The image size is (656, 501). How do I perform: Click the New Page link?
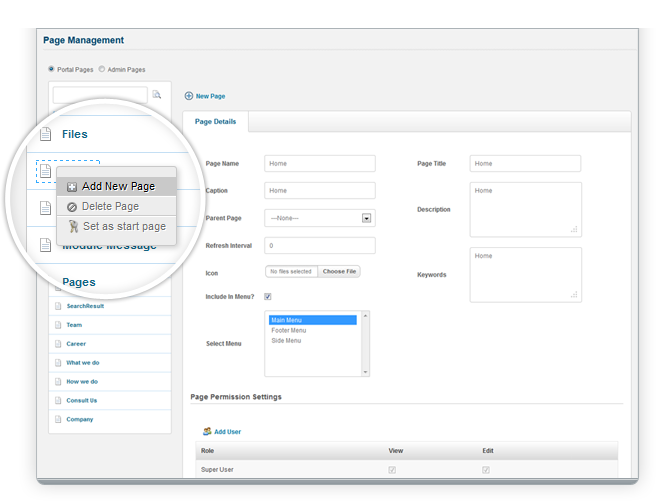[x=210, y=96]
